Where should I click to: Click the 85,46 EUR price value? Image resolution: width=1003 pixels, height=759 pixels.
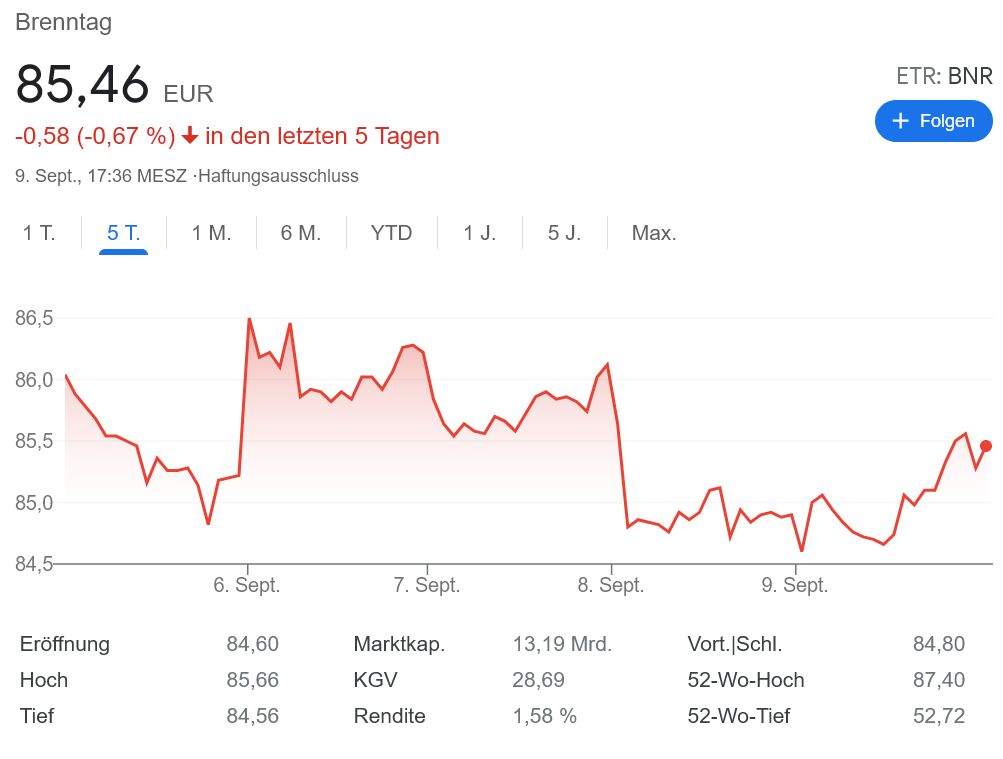tap(83, 86)
